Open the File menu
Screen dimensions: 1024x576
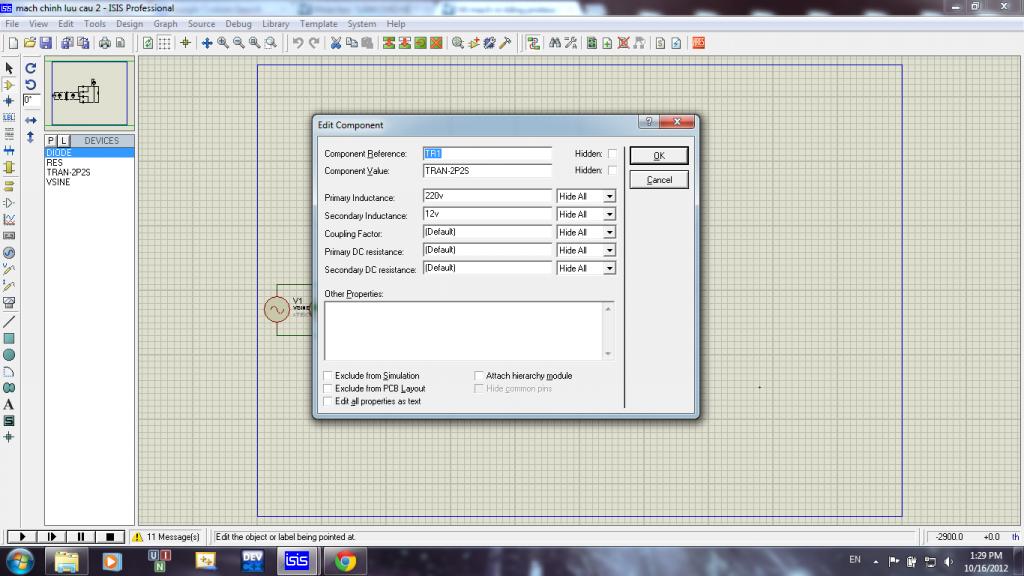pos(12,24)
